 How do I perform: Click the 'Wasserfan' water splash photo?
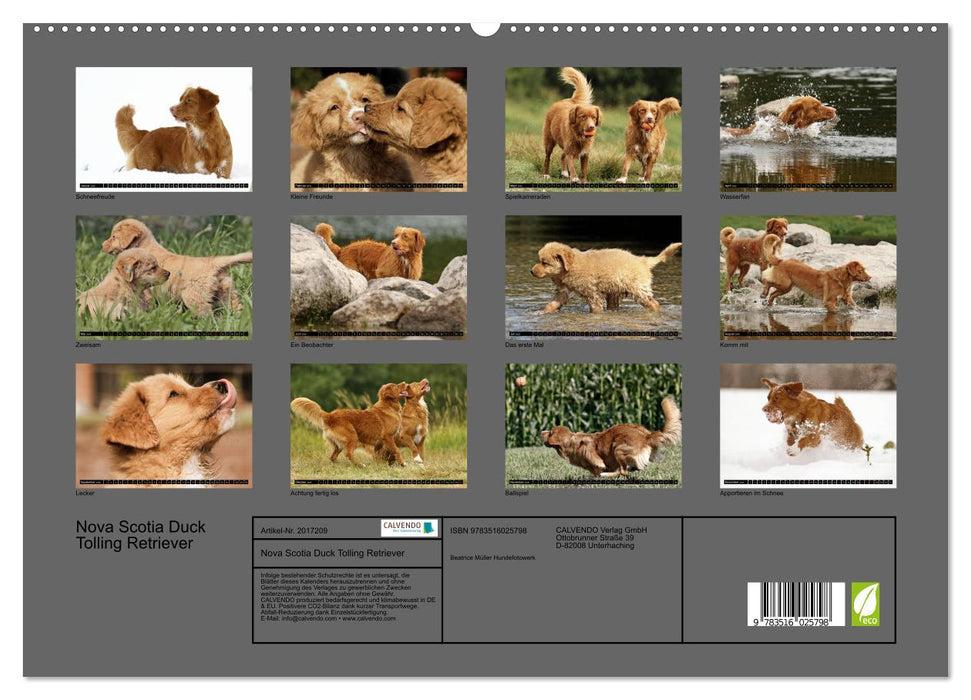coord(810,128)
